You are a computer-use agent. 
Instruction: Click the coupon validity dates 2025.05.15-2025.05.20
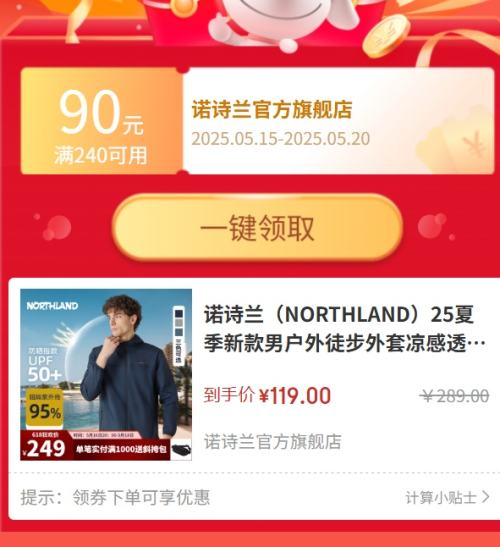click(281, 139)
